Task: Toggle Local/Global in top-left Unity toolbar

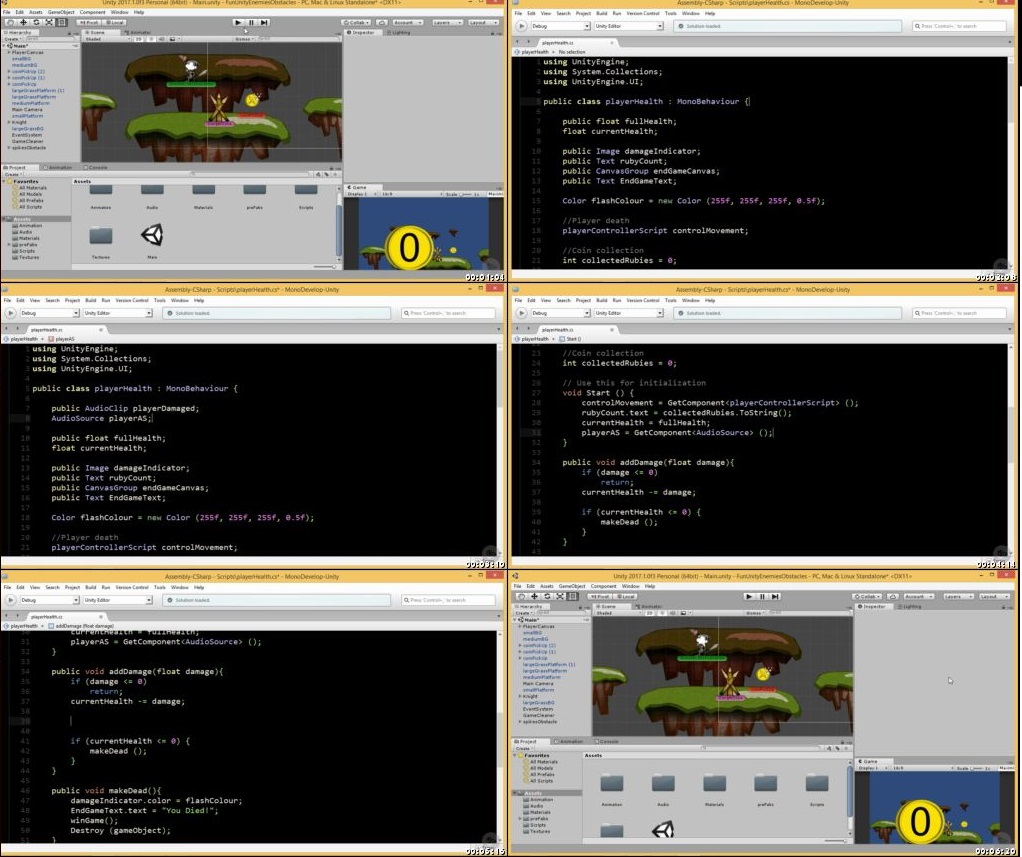Action: (113, 22)
